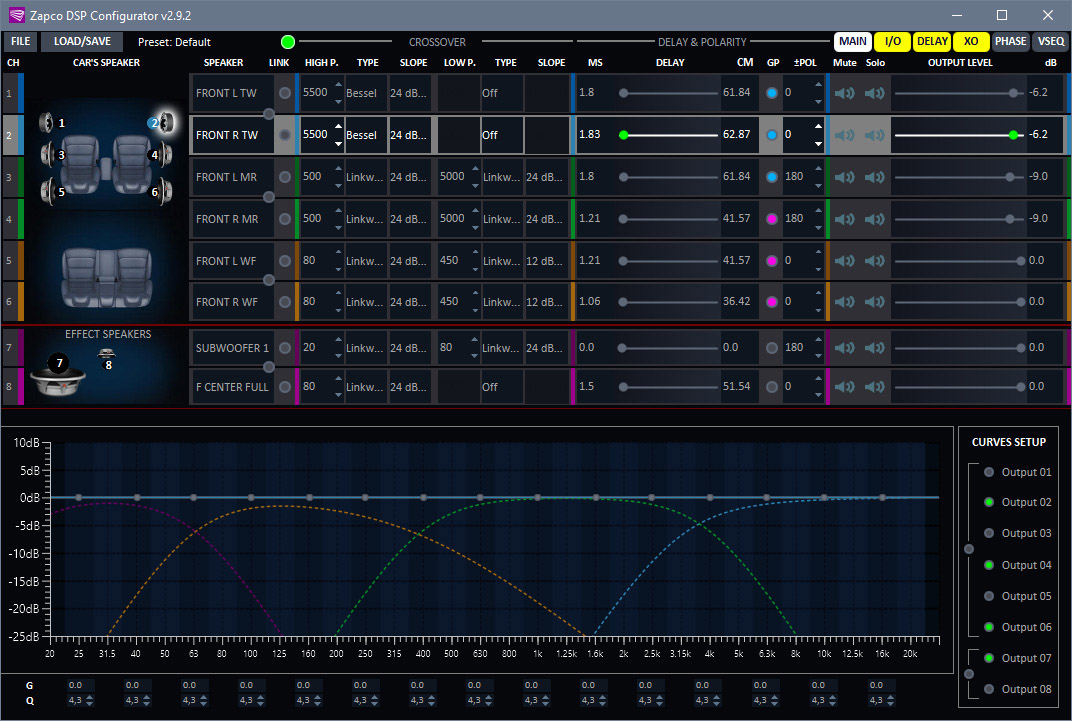Click the 1k EQ band point on graph
The height and width of the screenshot is (721, 1072).
pos(537,498)
